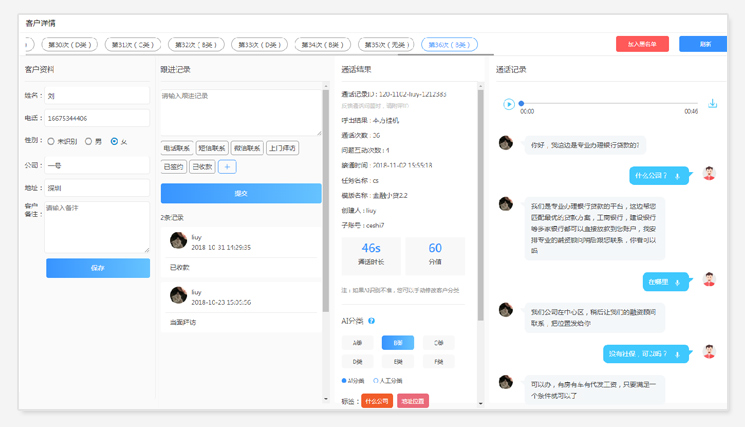Click the 客户备注 remarks textarea

coord(97,227)
